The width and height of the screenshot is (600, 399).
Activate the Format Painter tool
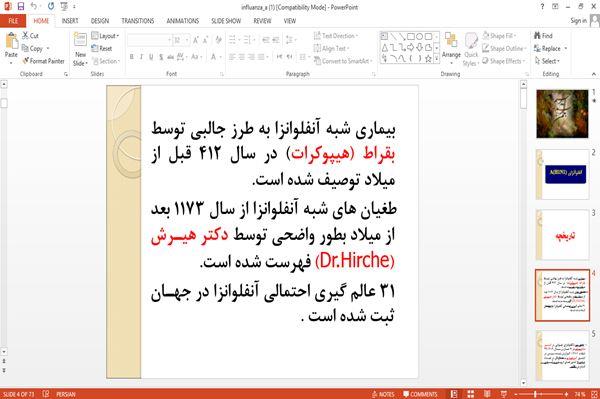tap(43, 61)
